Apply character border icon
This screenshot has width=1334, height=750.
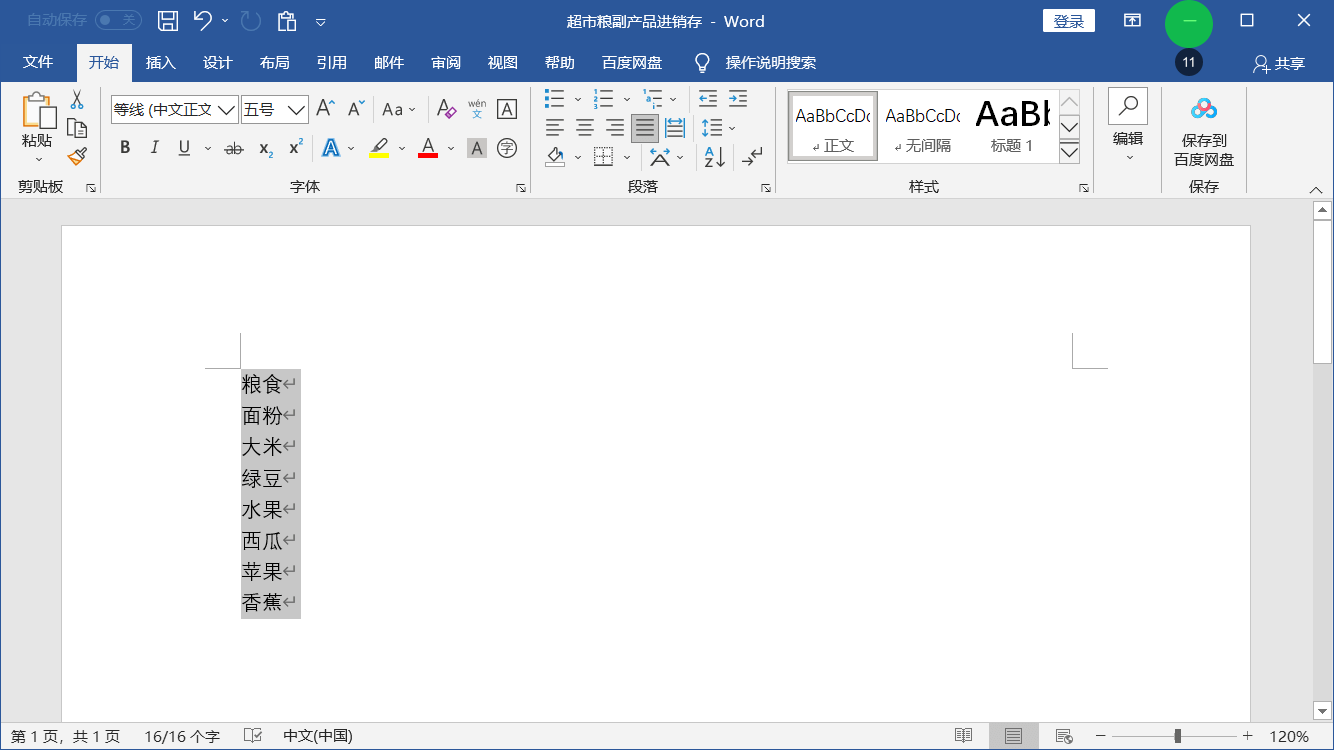pos(507,109)
